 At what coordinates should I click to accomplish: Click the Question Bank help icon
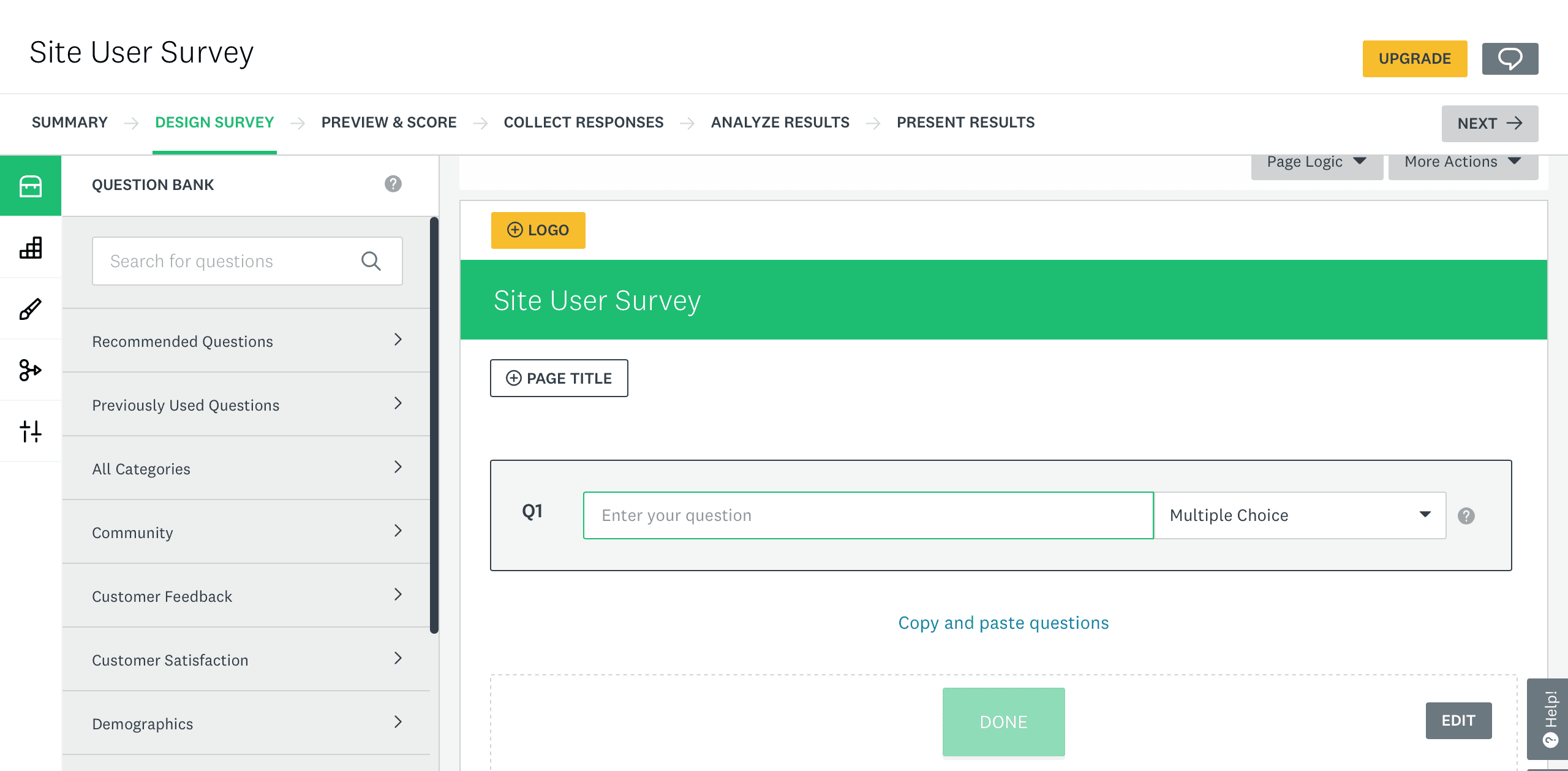coord(393,184)
